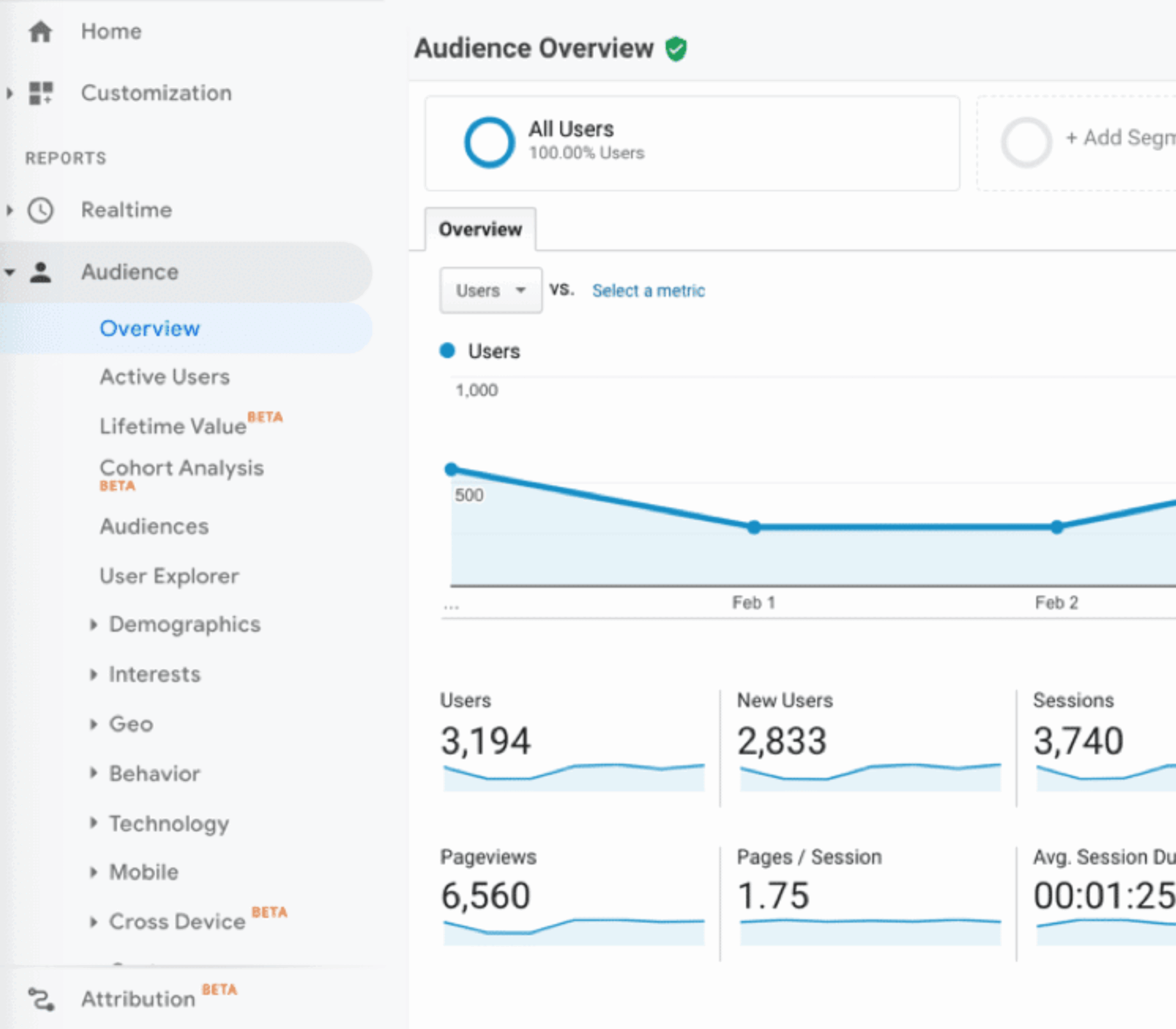The image size is (1176, 1029).
Task: Expand the Customization arrow
Action: coord(9,93)
